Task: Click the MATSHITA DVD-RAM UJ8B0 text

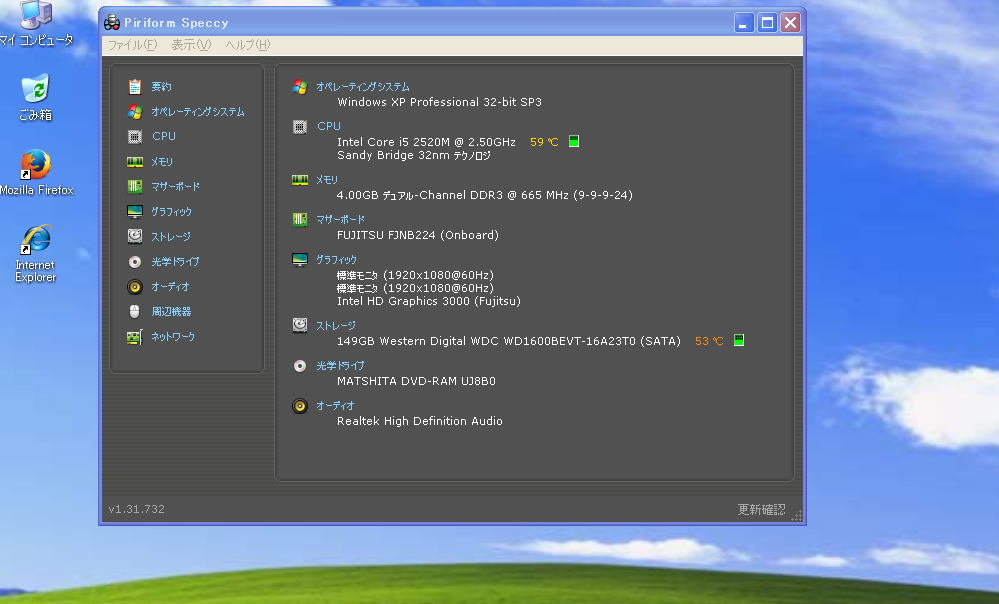Action: click(x=416, y=381)
